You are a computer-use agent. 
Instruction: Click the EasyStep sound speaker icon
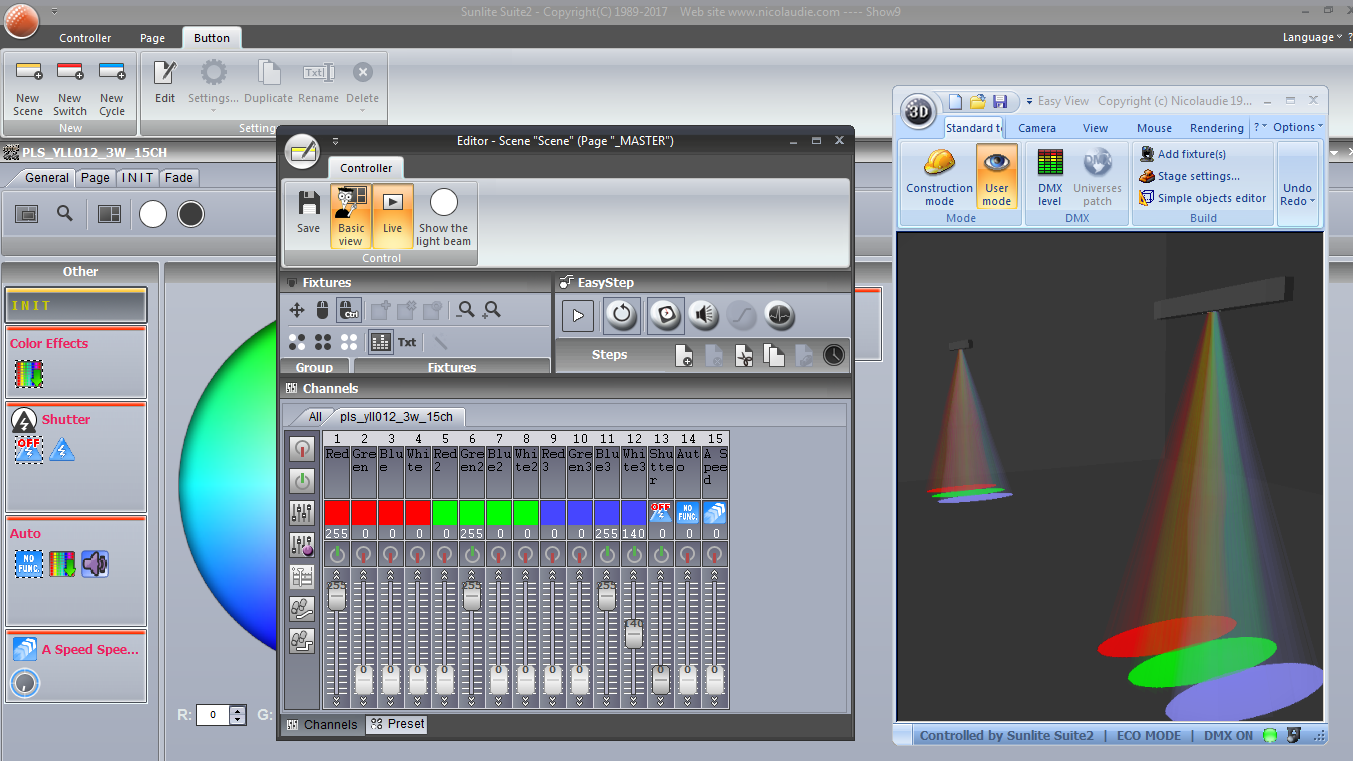[x=704, y=316]
